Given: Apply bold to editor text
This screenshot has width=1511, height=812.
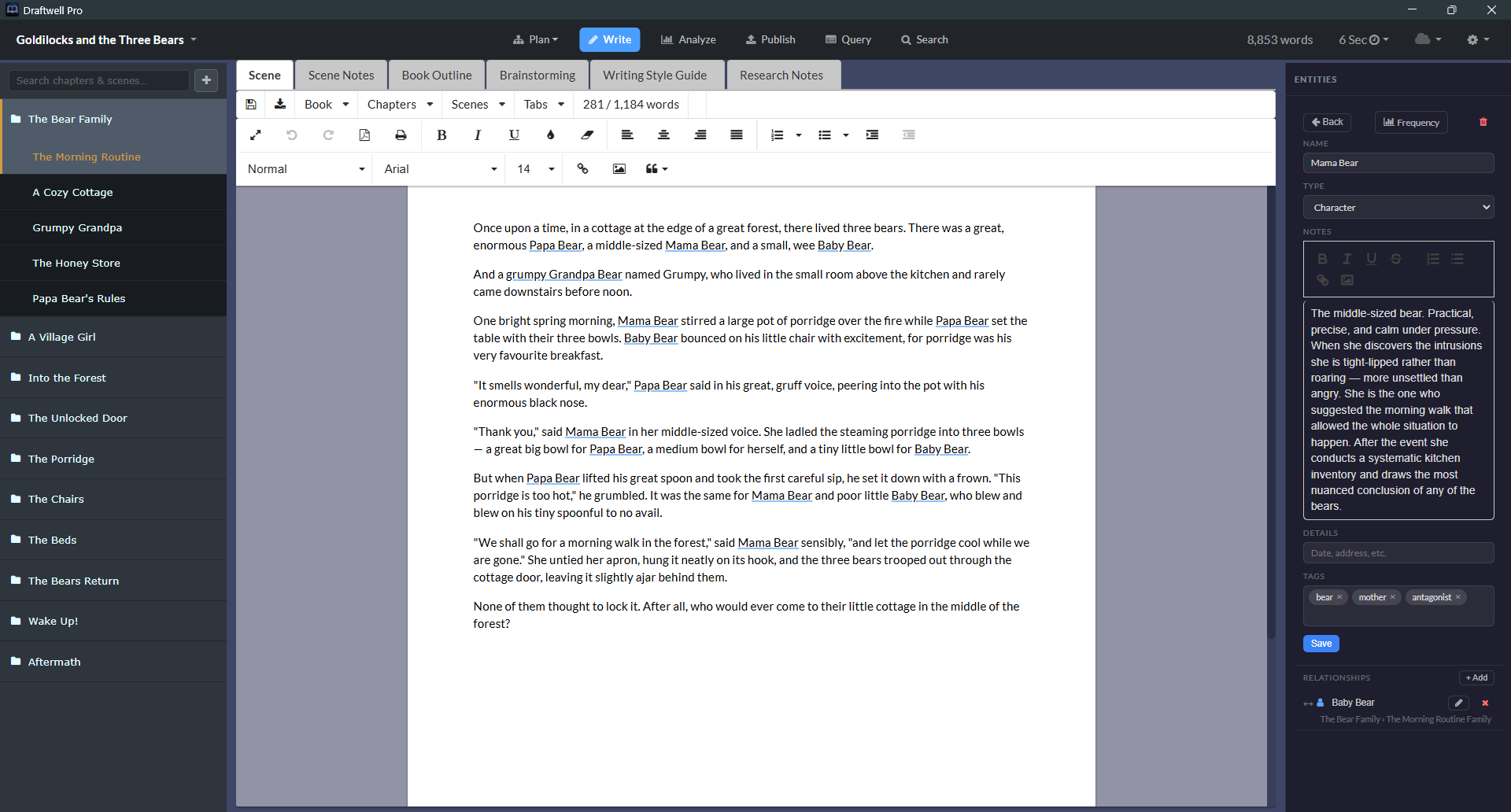Looking at the screenshot, I should (441, 135).
